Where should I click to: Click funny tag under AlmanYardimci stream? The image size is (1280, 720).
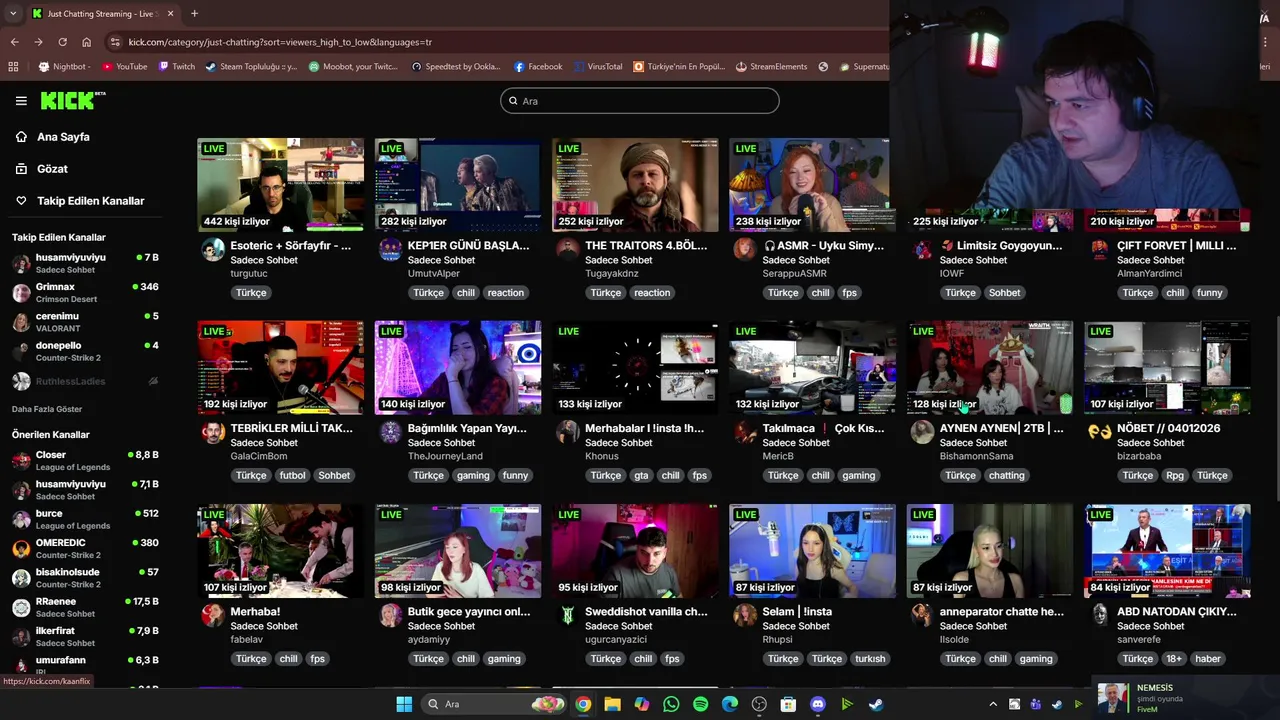(x=1210, y=293)
